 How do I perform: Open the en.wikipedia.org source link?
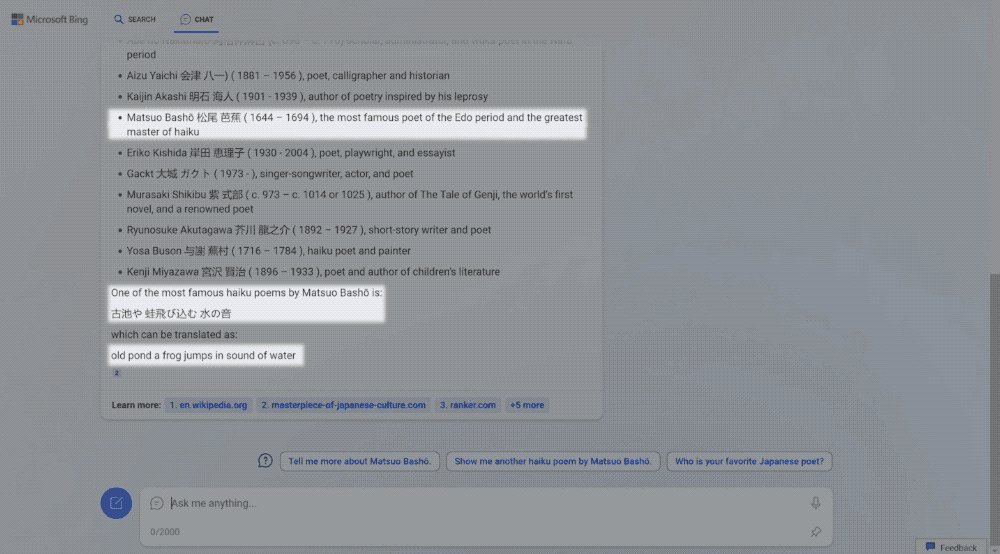point(208,405)
